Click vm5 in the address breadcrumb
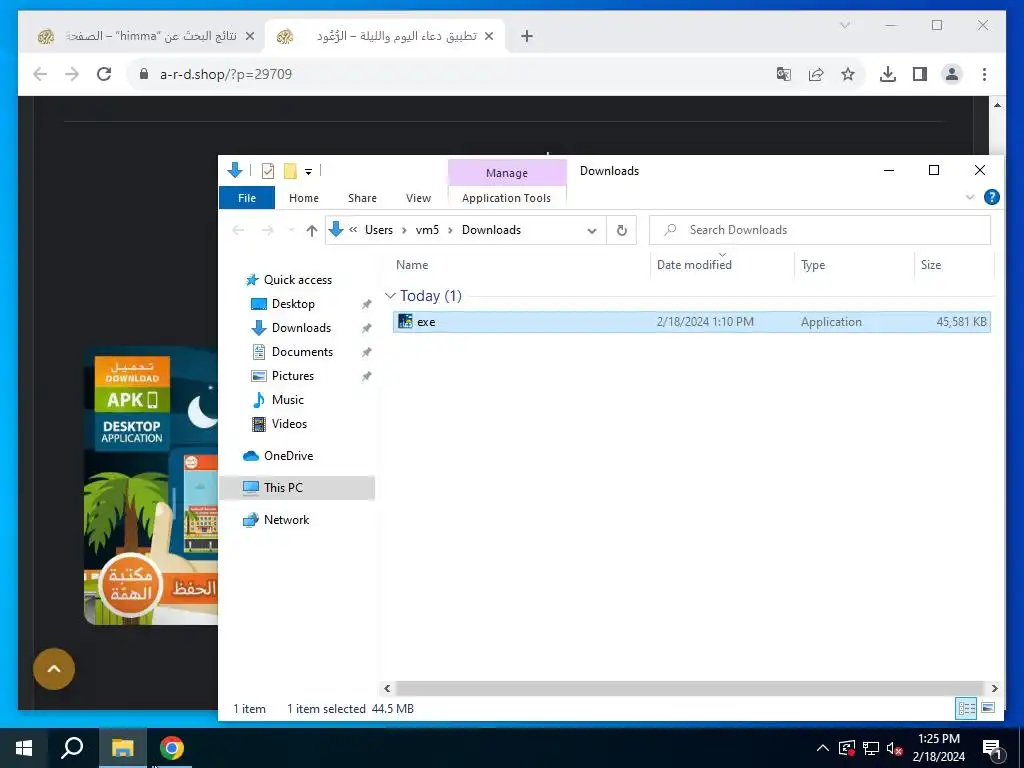 [427, 230]
